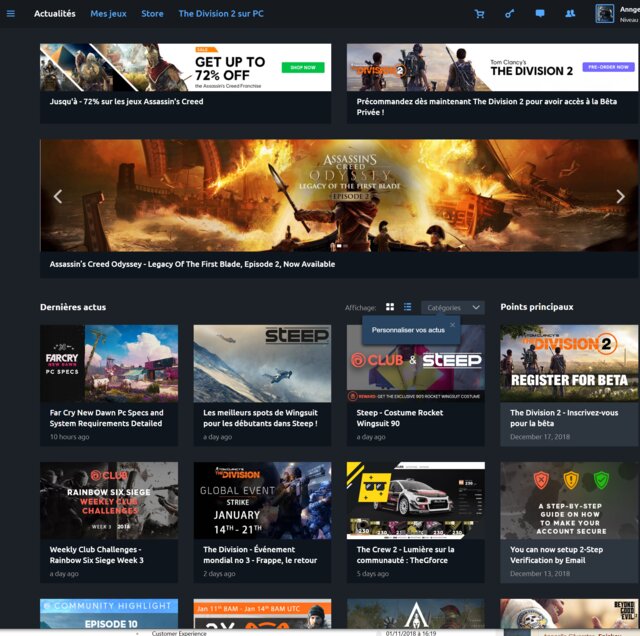Open the Mes jeux tab
640x636 pixels.
point(108,14)
